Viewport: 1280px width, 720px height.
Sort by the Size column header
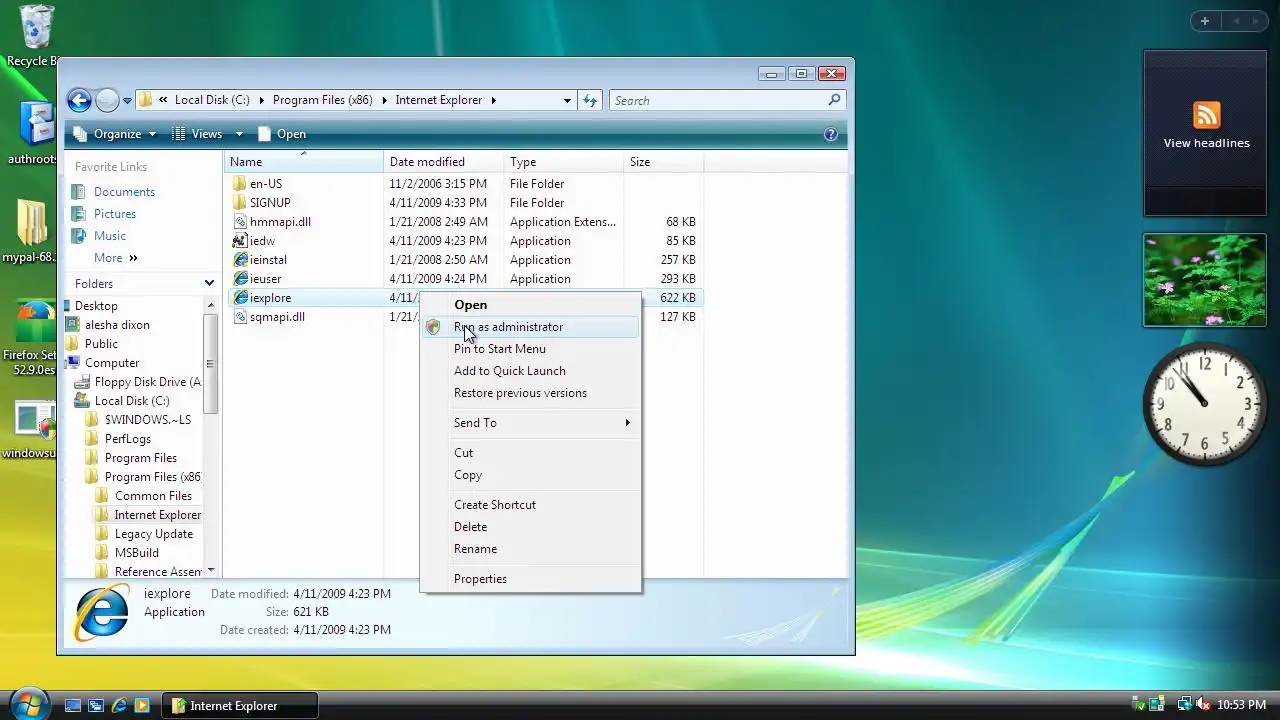coord(664,162)
